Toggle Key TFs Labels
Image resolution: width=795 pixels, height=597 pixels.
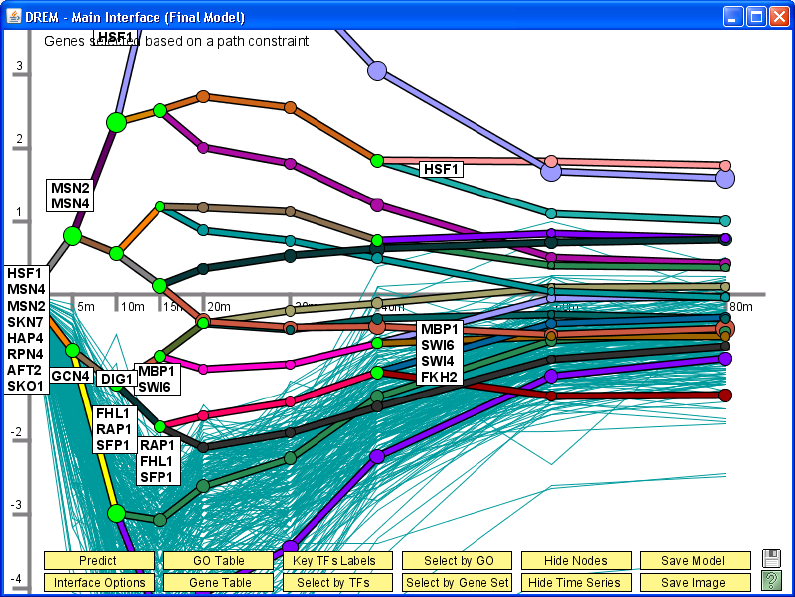point(338,560)
